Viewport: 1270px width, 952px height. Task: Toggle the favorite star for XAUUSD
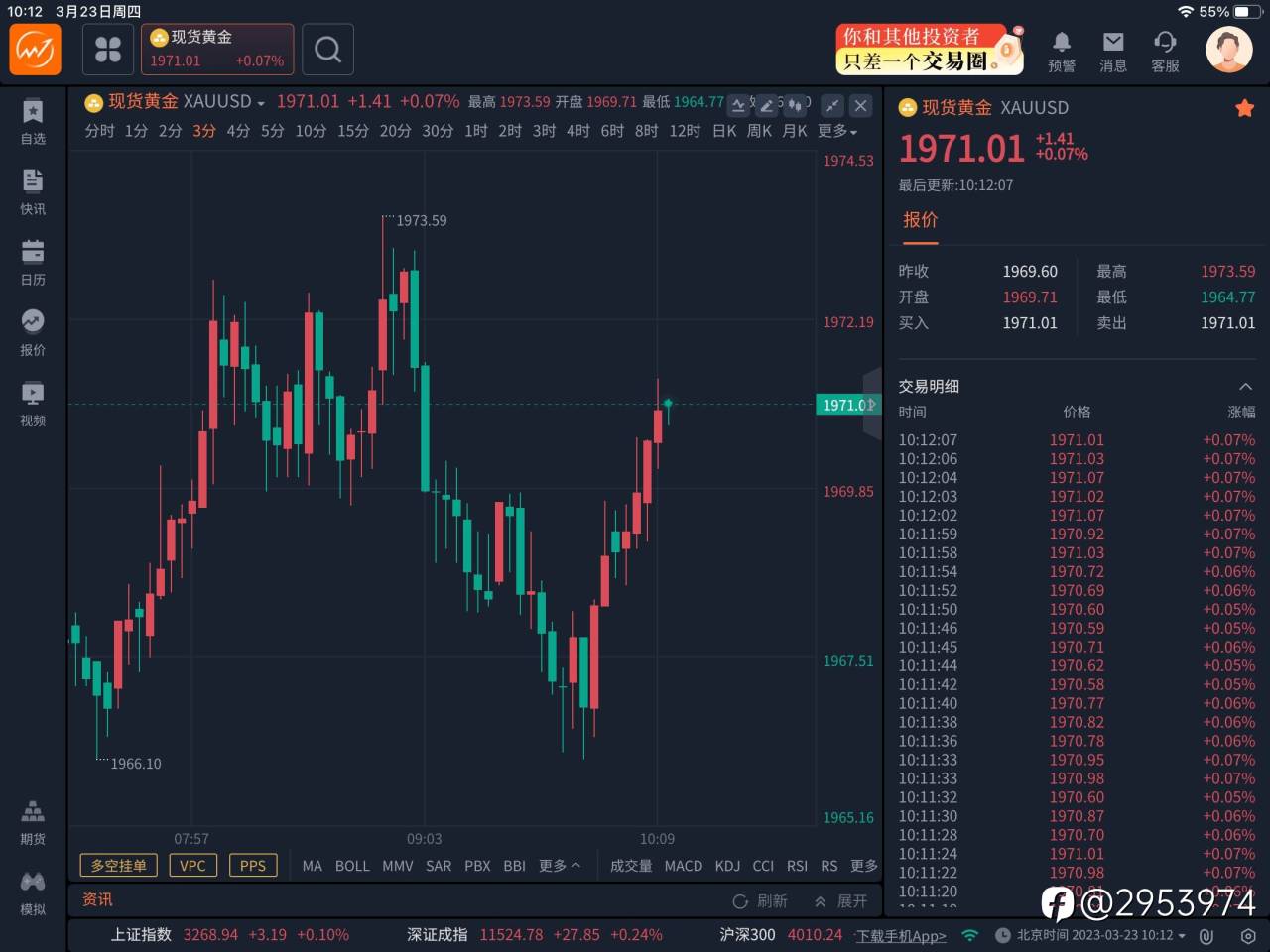click(x=1244, y=108)
